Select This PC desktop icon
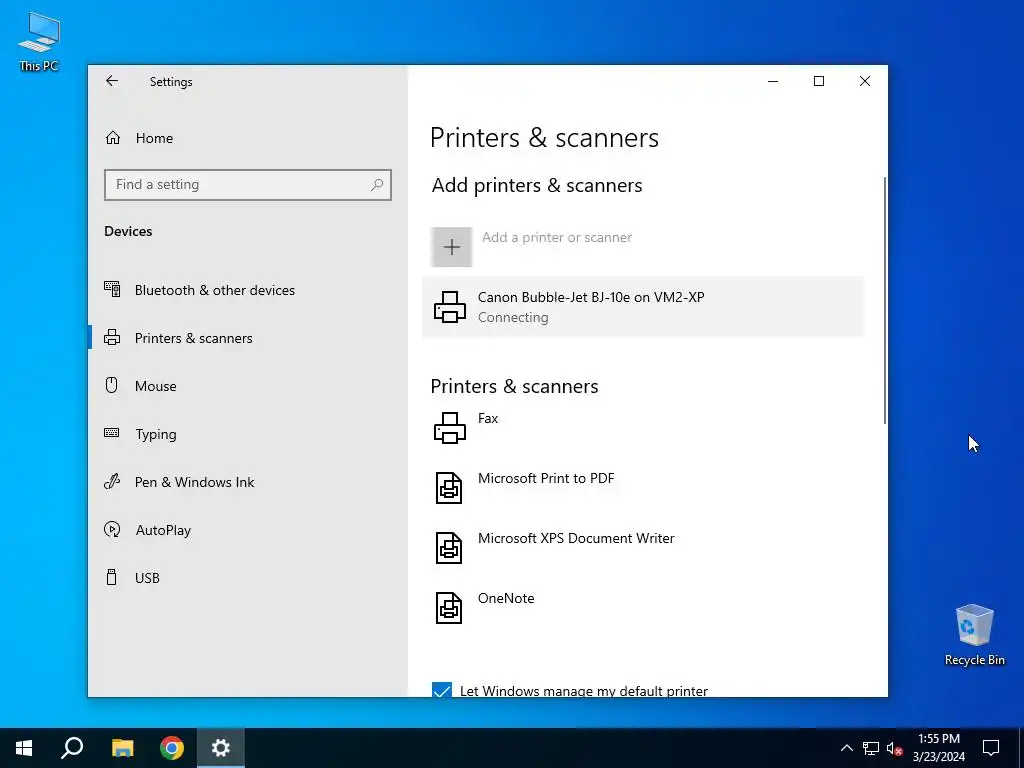 39,41
